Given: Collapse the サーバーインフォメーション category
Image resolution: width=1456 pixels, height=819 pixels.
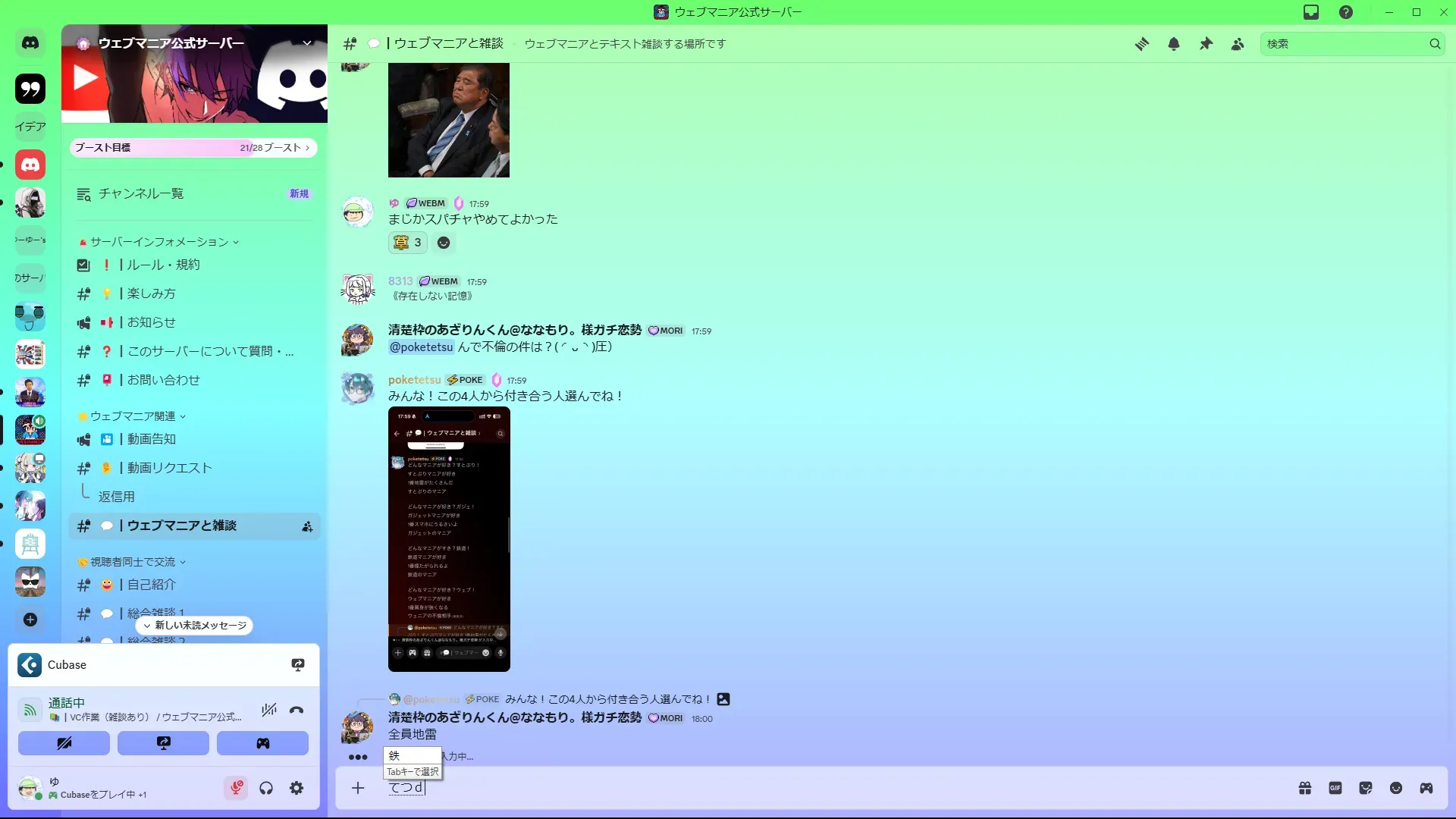Looking at the screenshot, I should coord(159,242).
